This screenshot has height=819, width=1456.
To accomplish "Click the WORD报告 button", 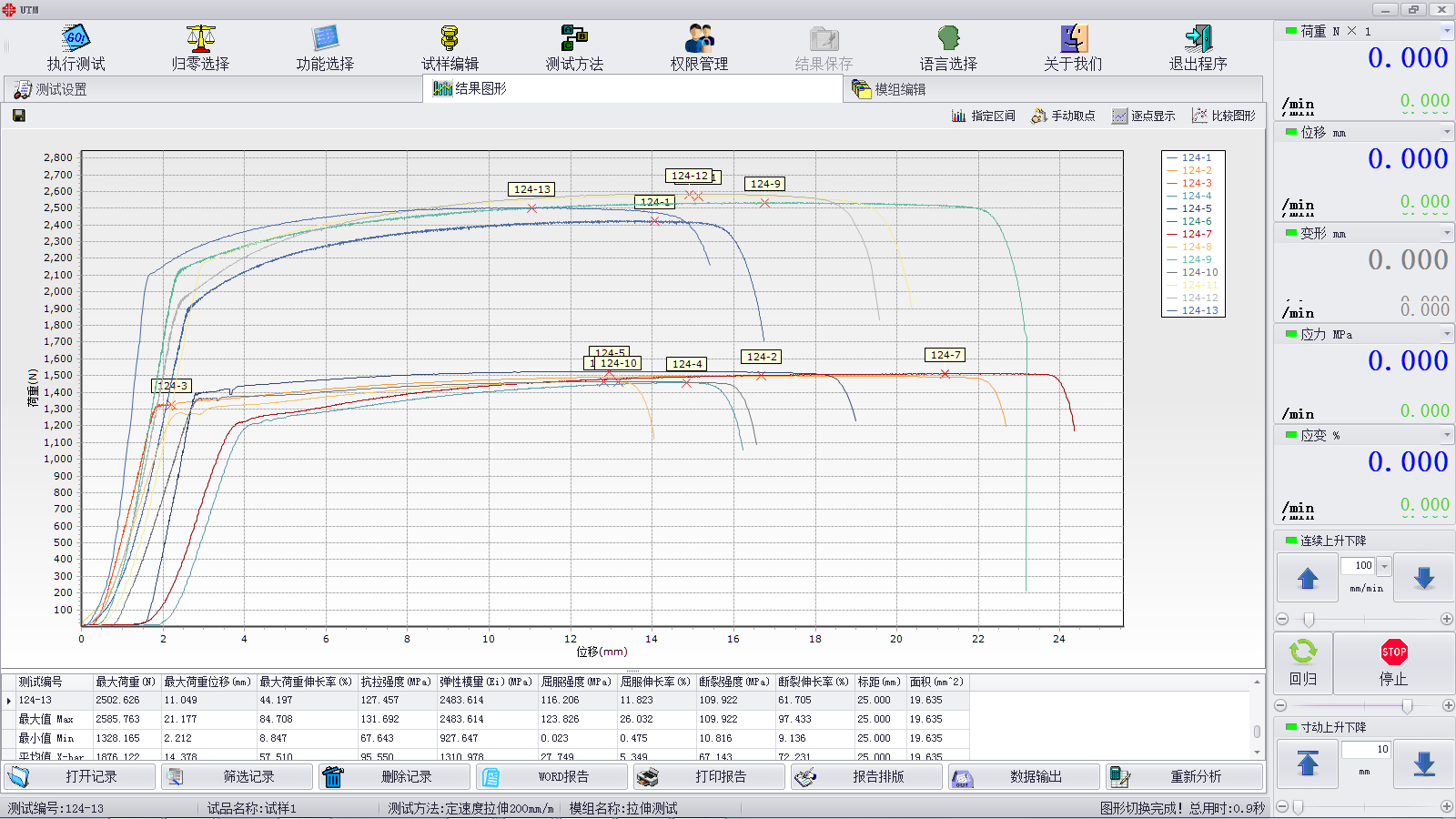I will 551,776.
